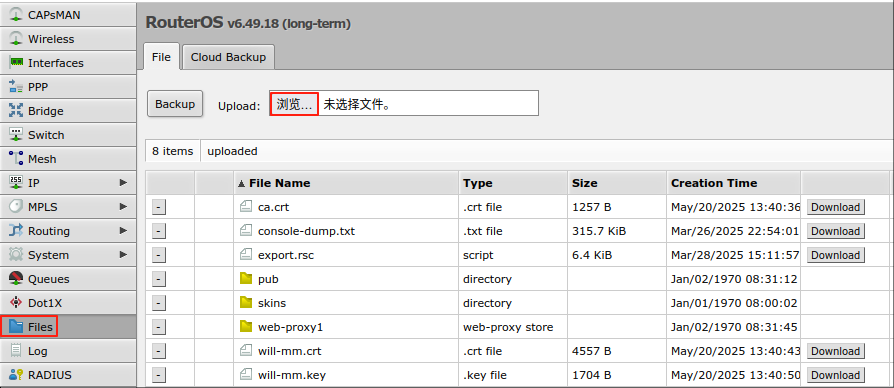This screenshot has height=388, width=894.
Task: Remove console-dump.txt with its minus button
Action: [159, 231]
